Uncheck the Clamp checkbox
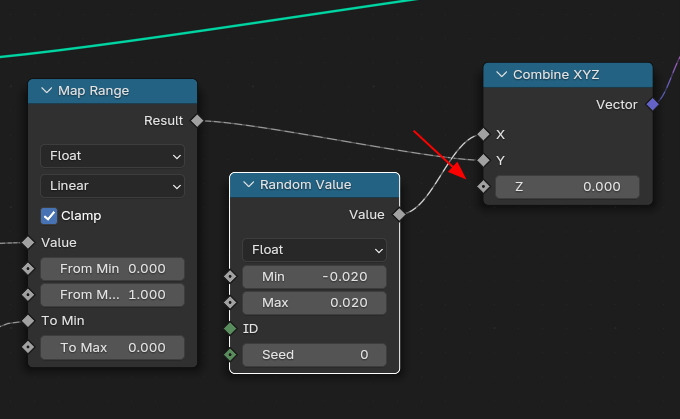Screen dimensions: 680x419 click(x=49, y=216)
